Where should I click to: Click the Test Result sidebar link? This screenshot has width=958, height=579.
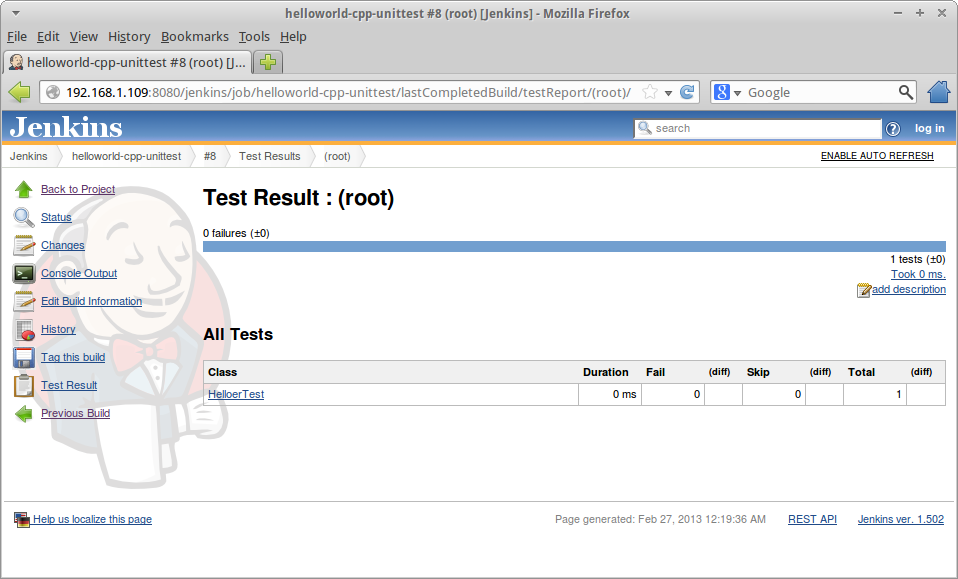point(69,385)
